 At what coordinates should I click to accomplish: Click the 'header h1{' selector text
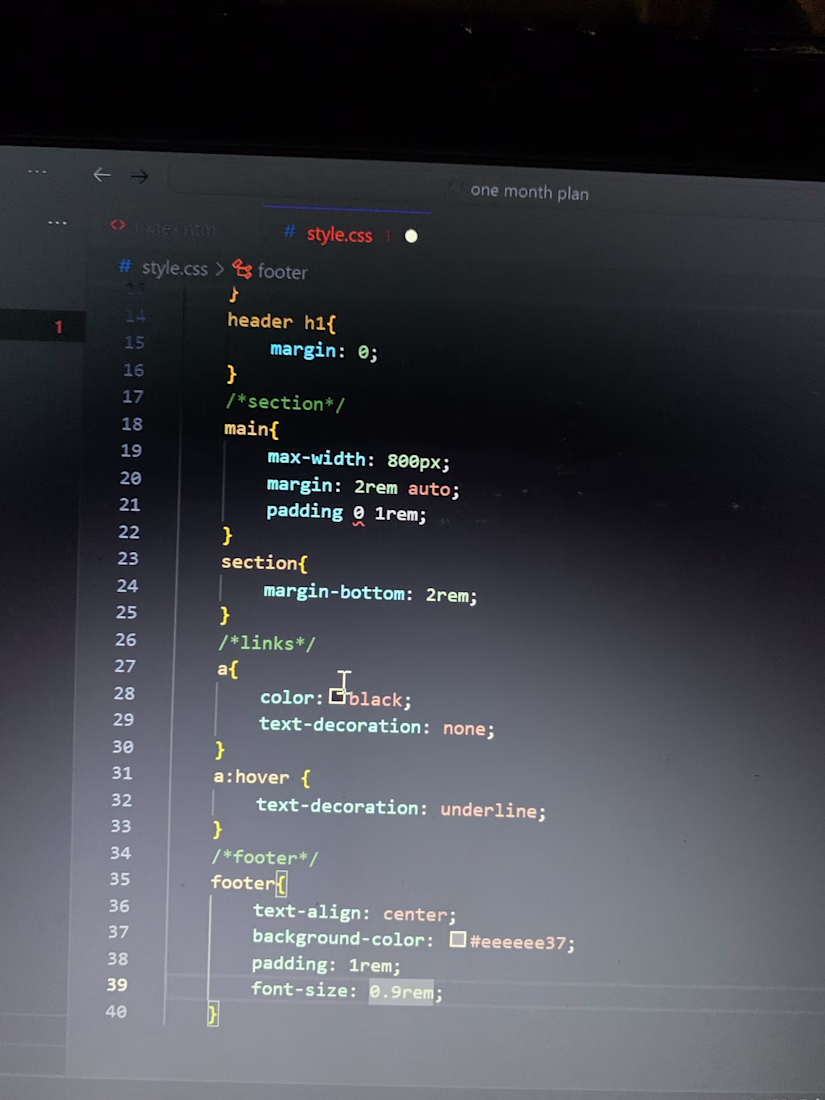point(281,322)
